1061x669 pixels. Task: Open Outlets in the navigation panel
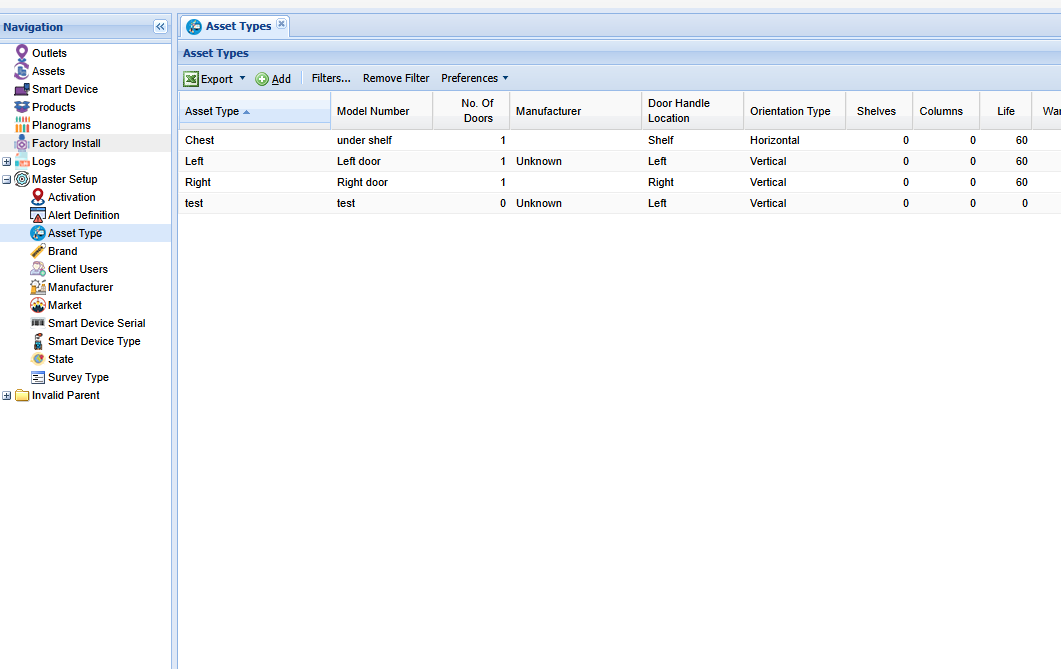click(48, 52)
